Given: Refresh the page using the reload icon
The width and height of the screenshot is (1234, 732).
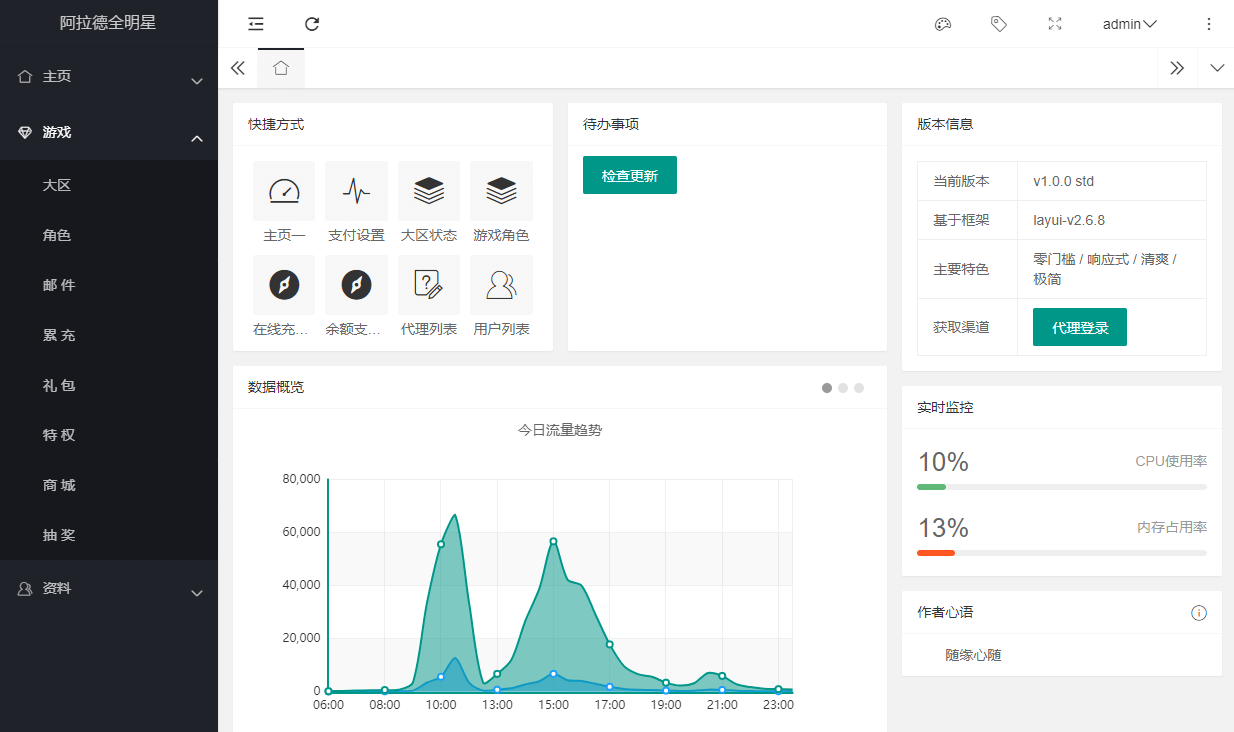Looking at the screenshot, I should click(312, 24).
